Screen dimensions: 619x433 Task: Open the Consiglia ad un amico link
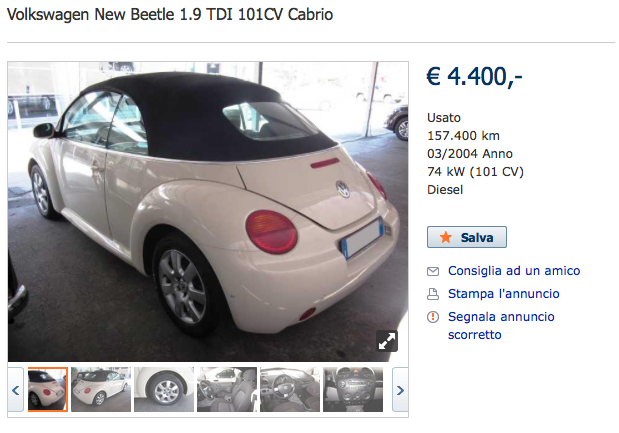(514, 271)
